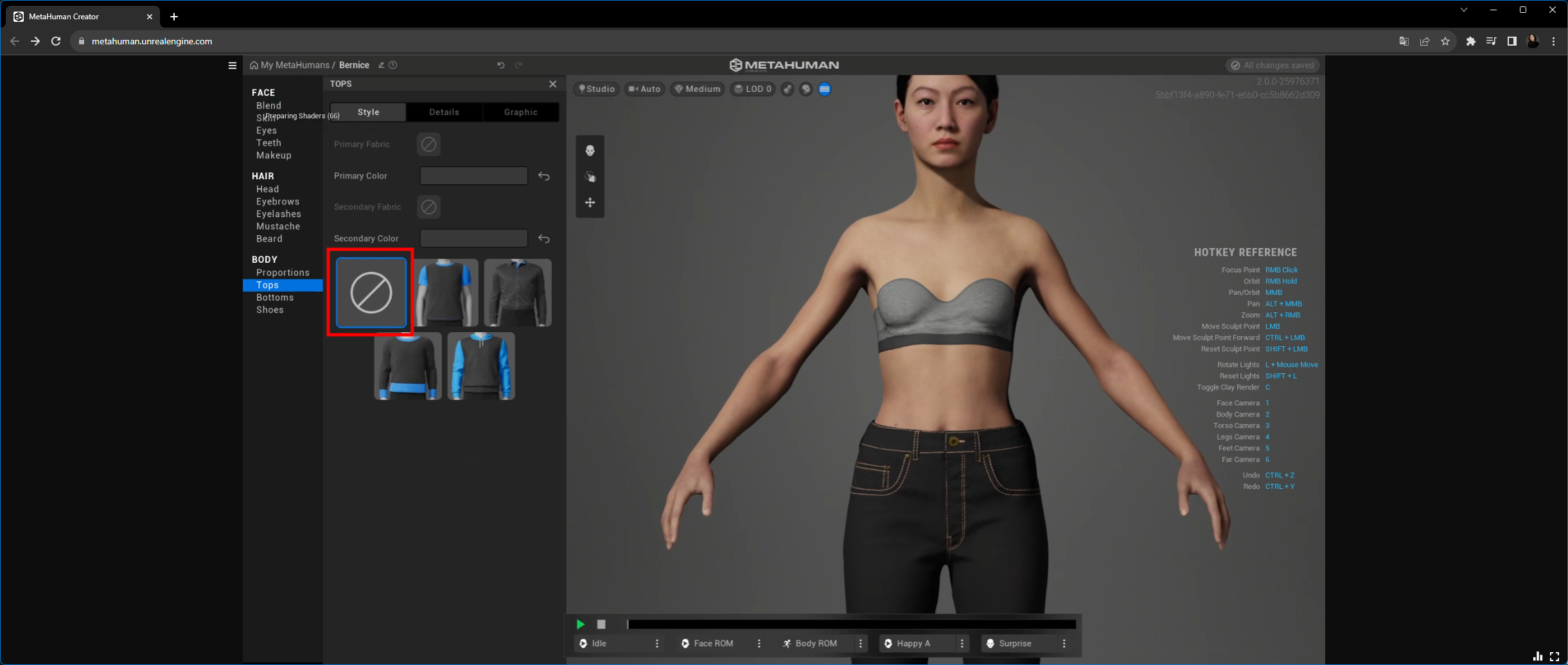Play the animation preview

click(x=581, y=625)
